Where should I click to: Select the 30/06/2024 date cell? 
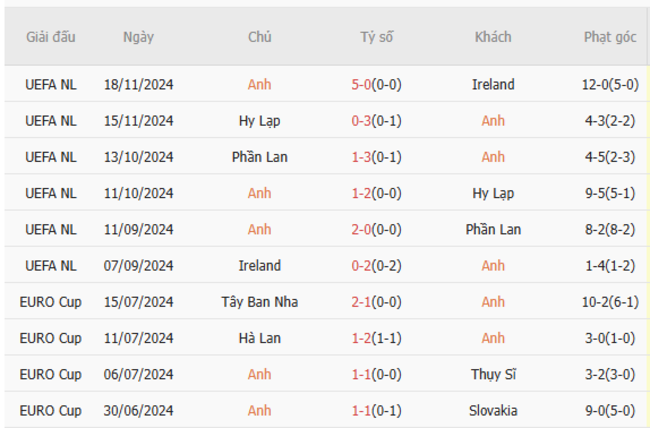click(x=138, y=411)
